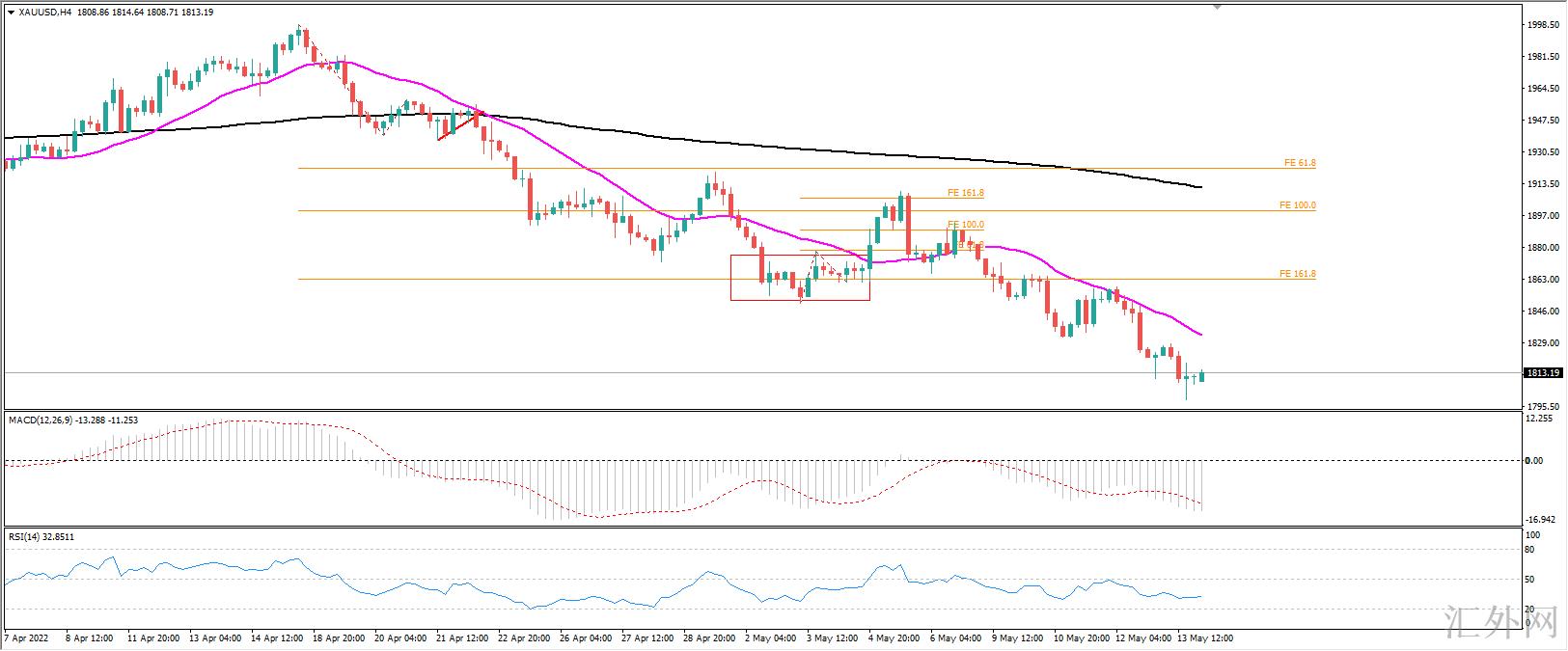The image size is (1568, 651).
Task: Click the 13 May 12:00 time label
Action: coord(1205,637)
